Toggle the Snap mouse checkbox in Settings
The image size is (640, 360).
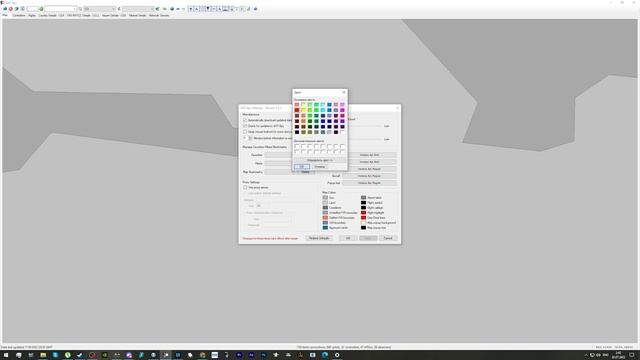(245, 132)
